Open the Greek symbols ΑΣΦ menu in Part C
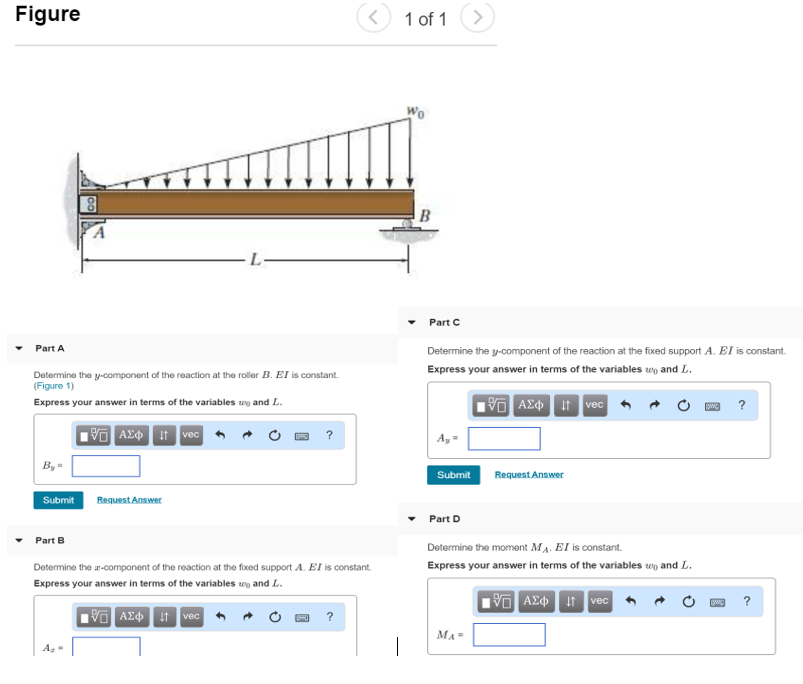Screen dimensions: 803x684 tap(531, 405)
